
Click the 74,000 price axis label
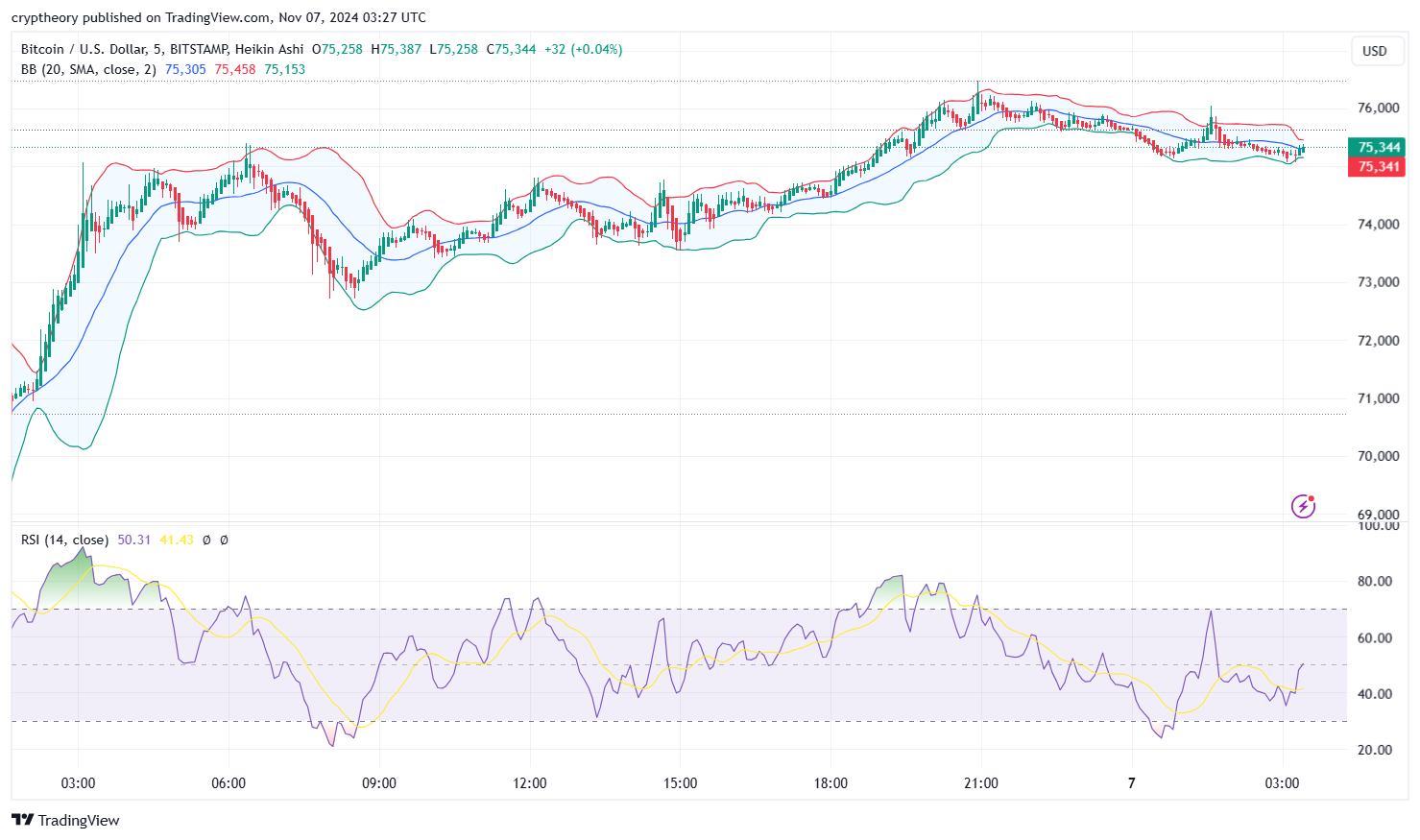pos(1378,225)
